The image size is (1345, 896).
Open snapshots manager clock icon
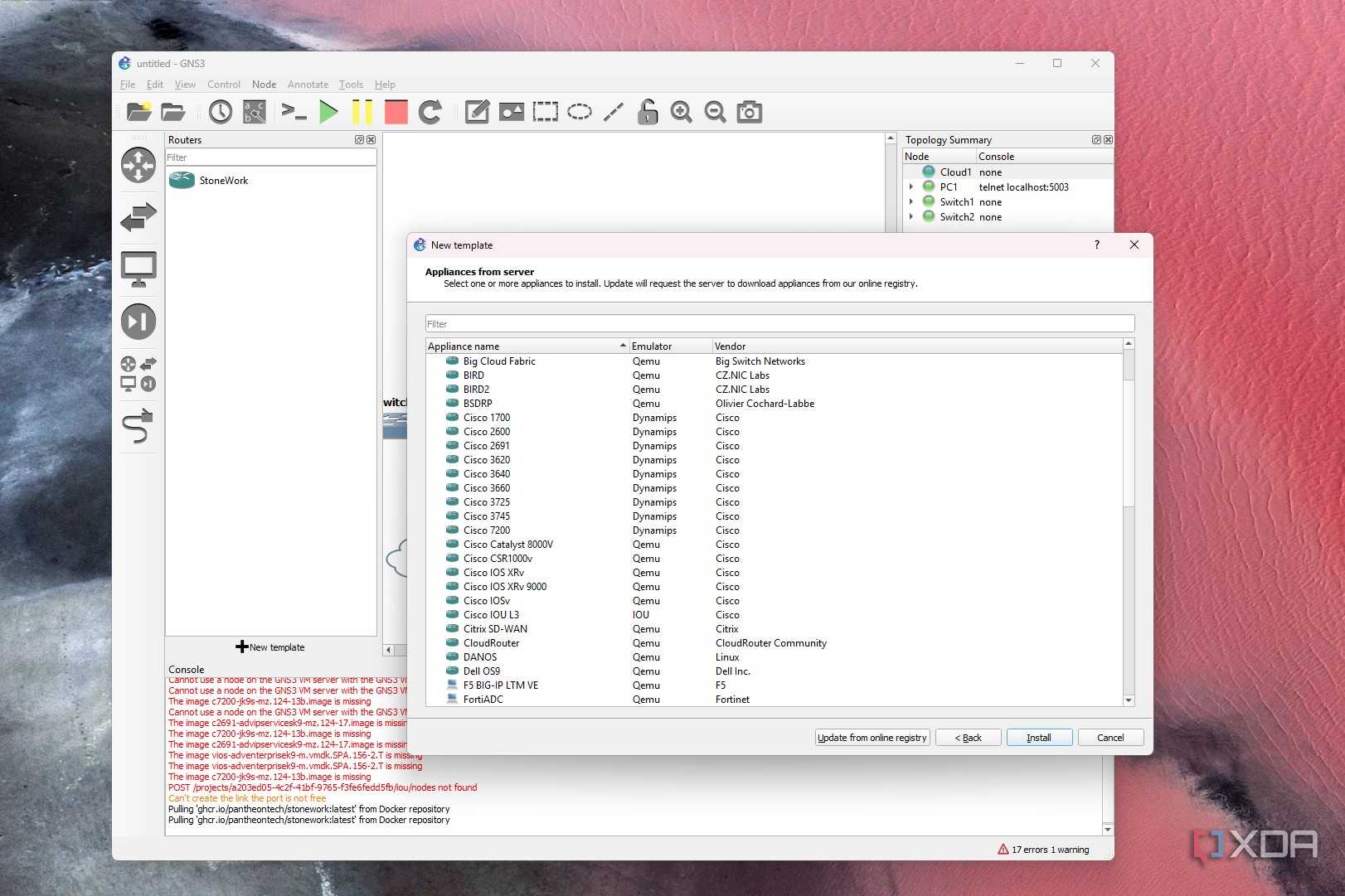tap(221, 112)
